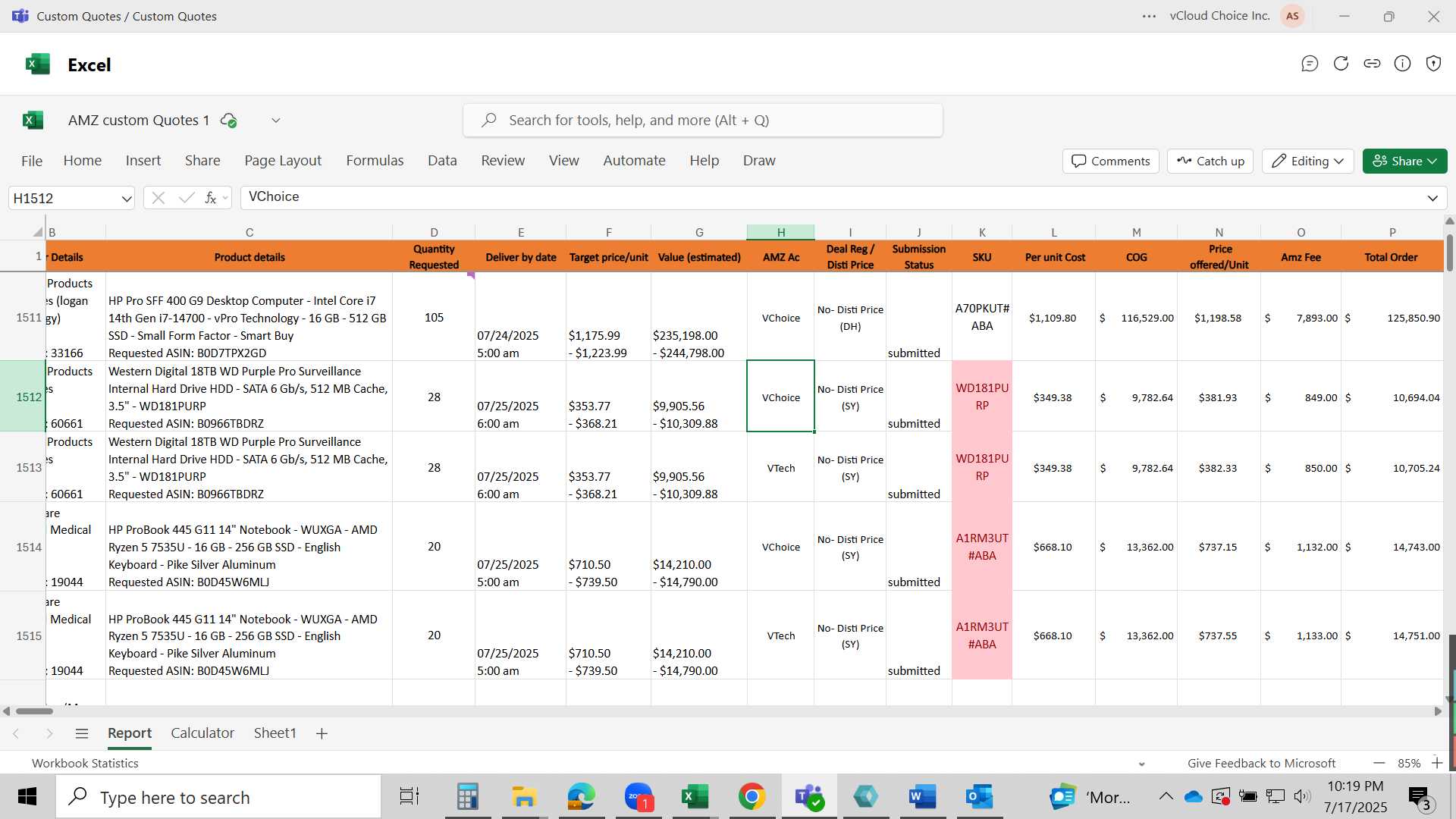Screen dimensions: 1456x819
Task: Open the all sheets list icon
Action: click(82, 733)
